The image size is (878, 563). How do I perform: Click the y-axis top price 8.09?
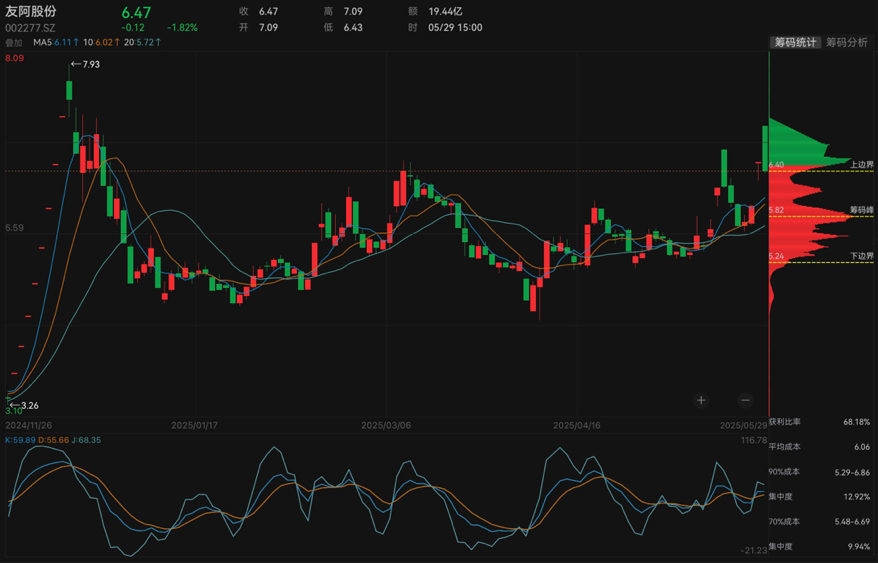point(15,58)
